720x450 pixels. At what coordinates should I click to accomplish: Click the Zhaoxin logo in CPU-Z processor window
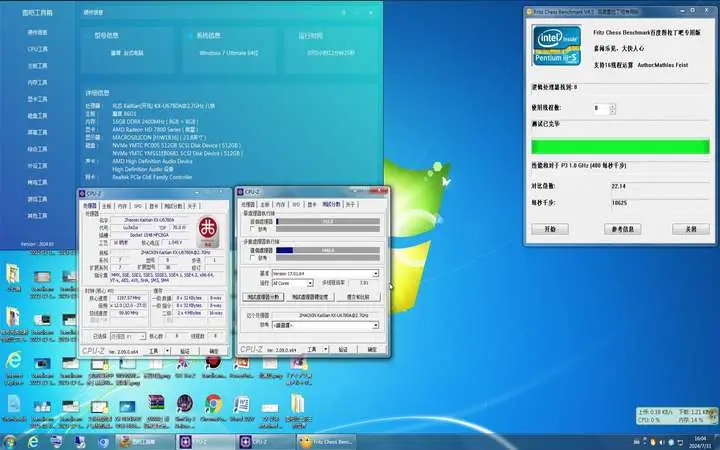coord(208,231)
